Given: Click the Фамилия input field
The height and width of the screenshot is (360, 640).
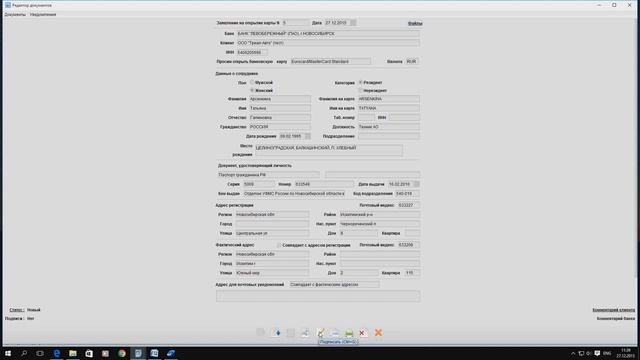Looking at the screenshot, I should click(x=280, y=99).
